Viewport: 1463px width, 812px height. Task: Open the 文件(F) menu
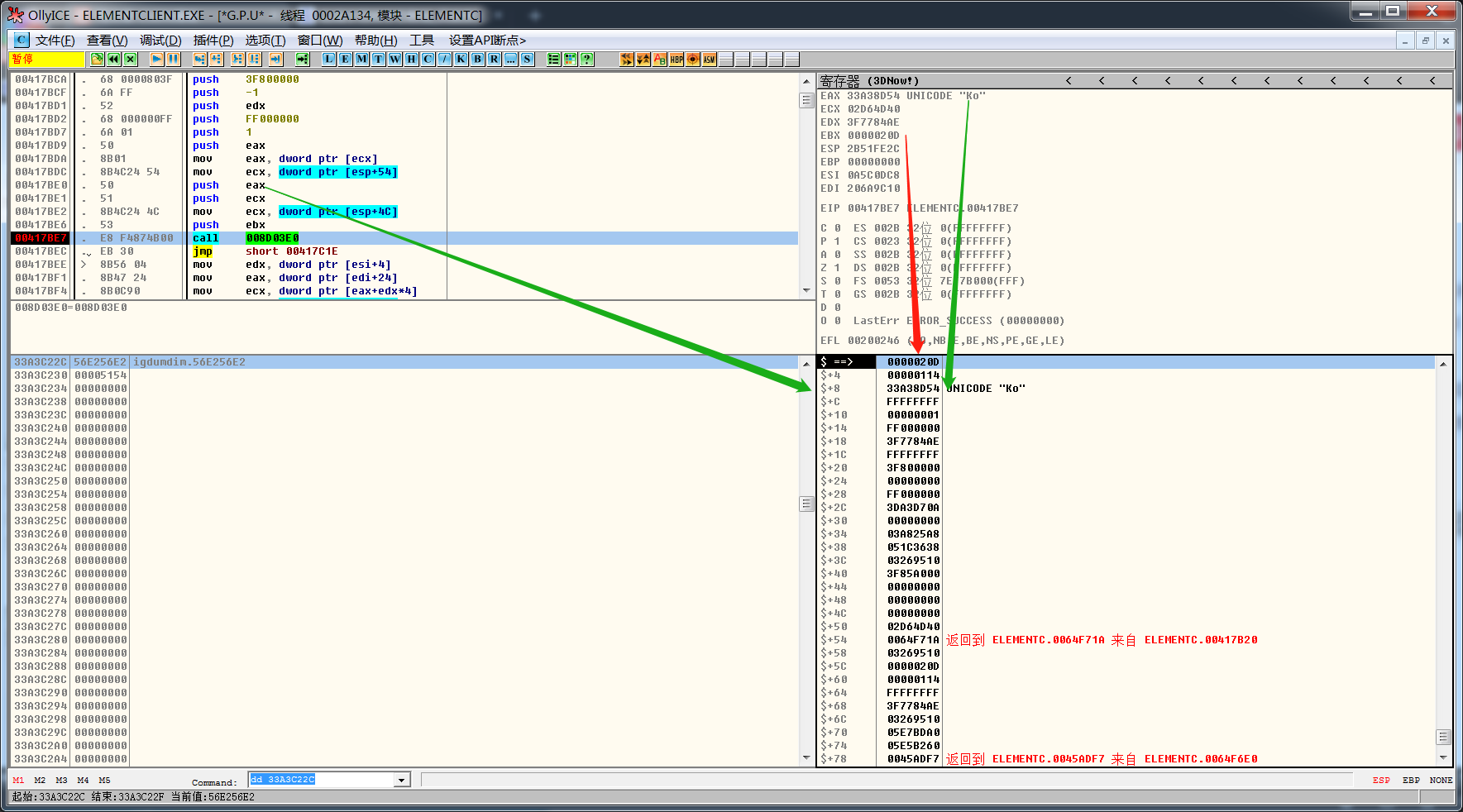pos(55,40)
